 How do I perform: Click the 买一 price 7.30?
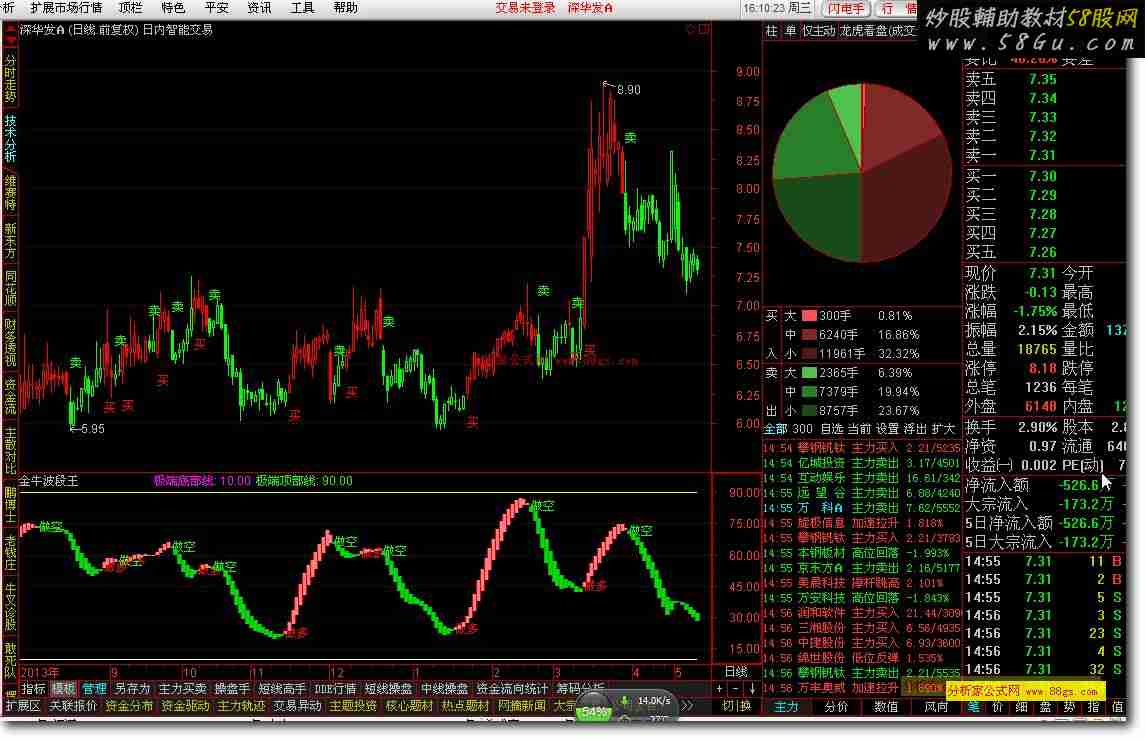1042,176
